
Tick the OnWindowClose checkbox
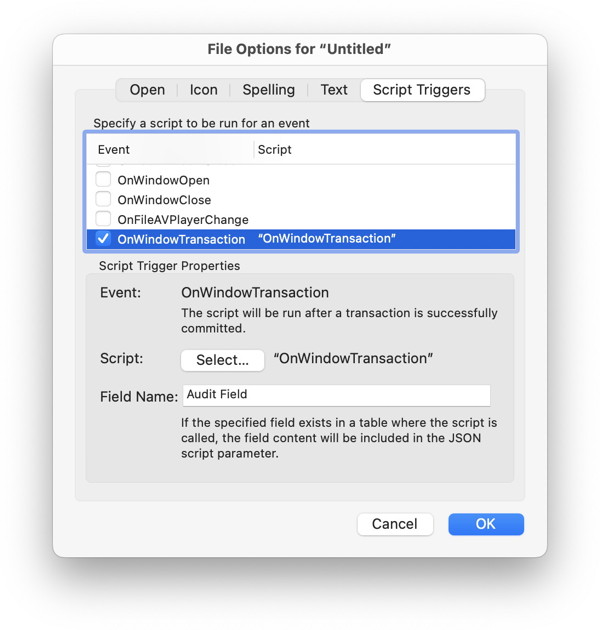click(x=103, y=200)
